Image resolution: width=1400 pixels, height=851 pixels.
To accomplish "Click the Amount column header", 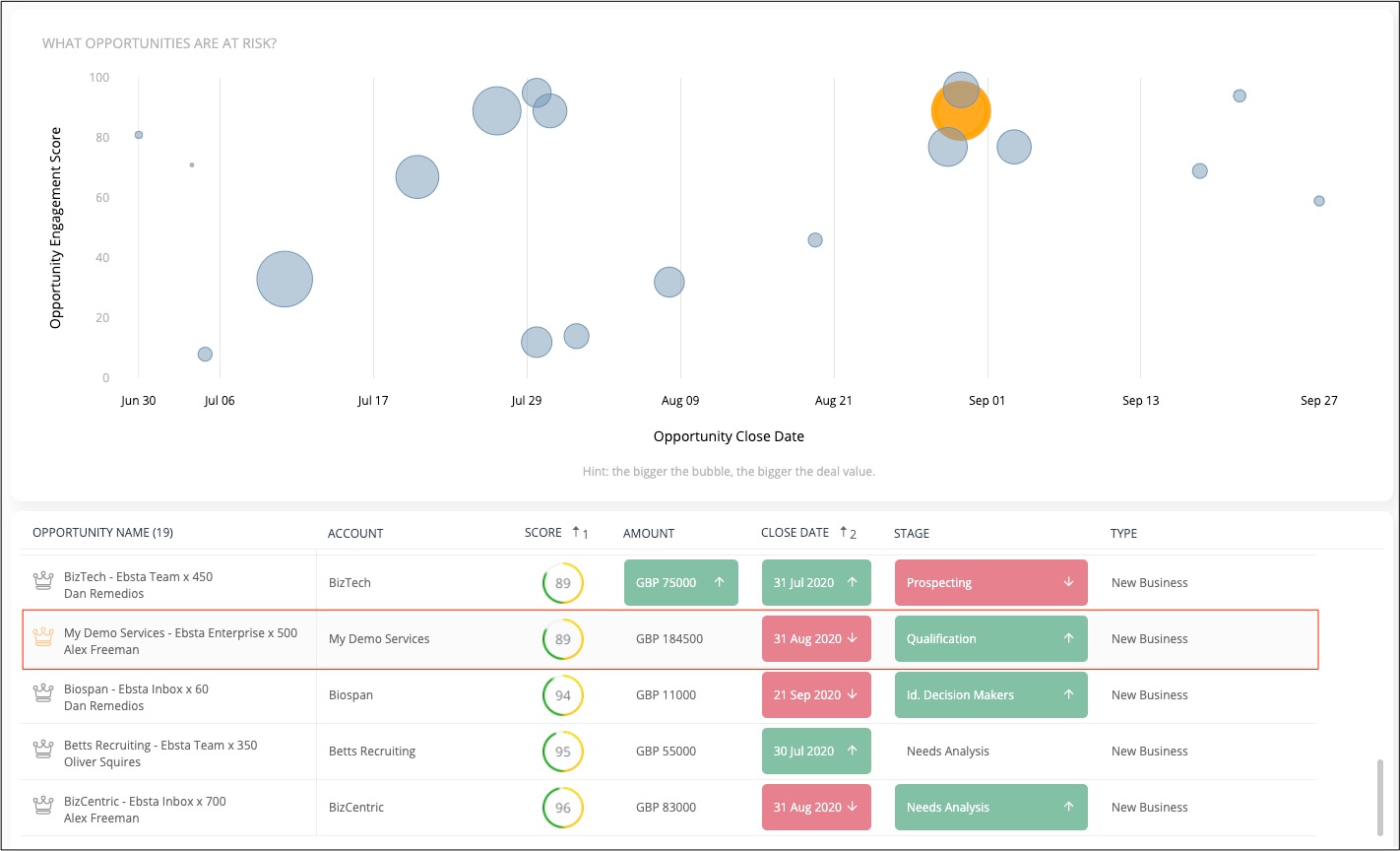I will coord(649,533).
